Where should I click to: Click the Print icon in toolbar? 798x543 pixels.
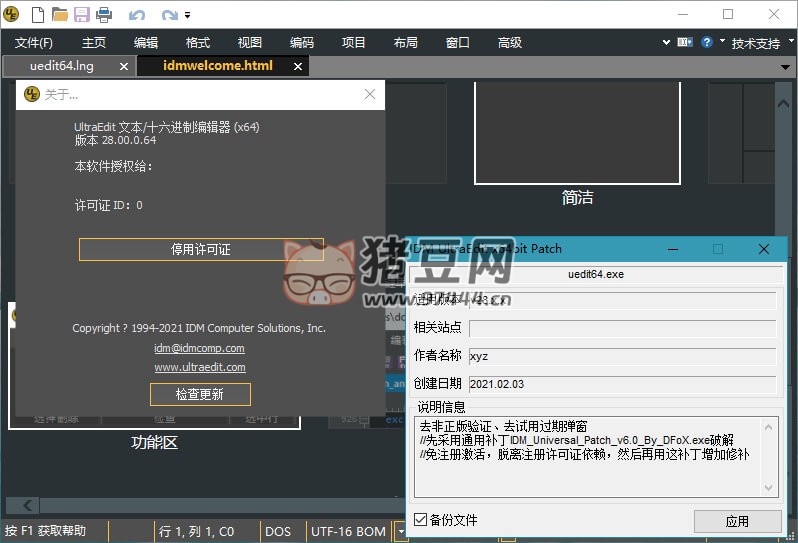point(103,15)
